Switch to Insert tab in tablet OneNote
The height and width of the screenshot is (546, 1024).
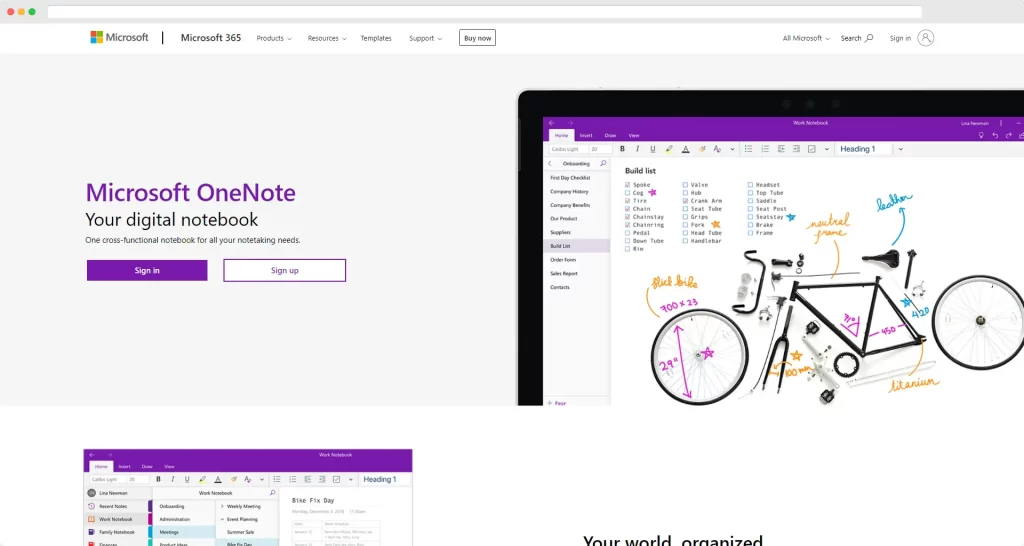(x=586, y=135)
